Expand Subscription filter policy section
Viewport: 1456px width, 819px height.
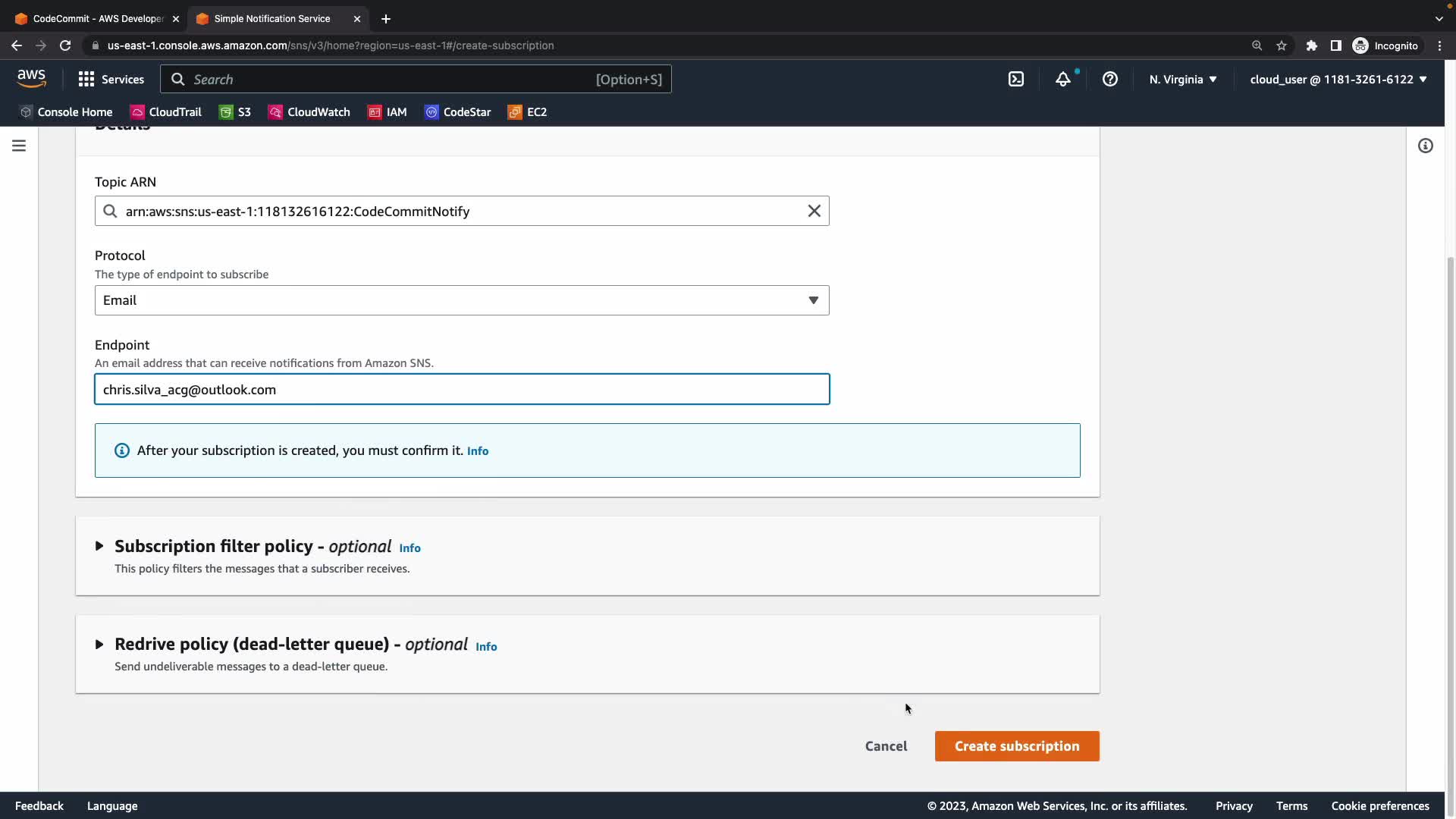(x=99, y=546)
